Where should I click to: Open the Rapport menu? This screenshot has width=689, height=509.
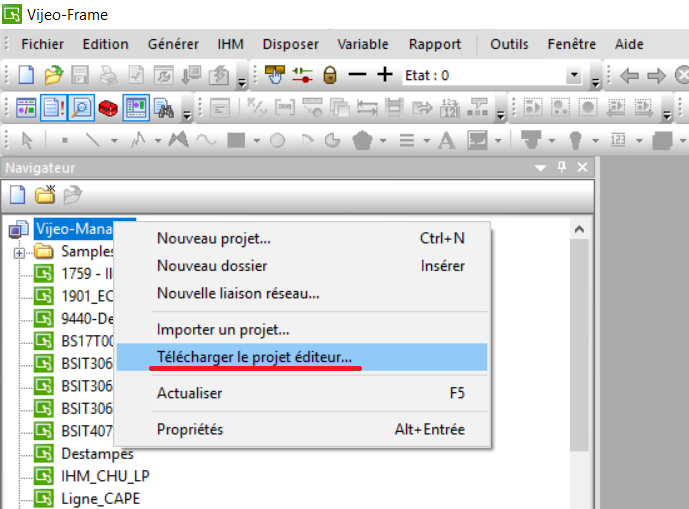435,44
